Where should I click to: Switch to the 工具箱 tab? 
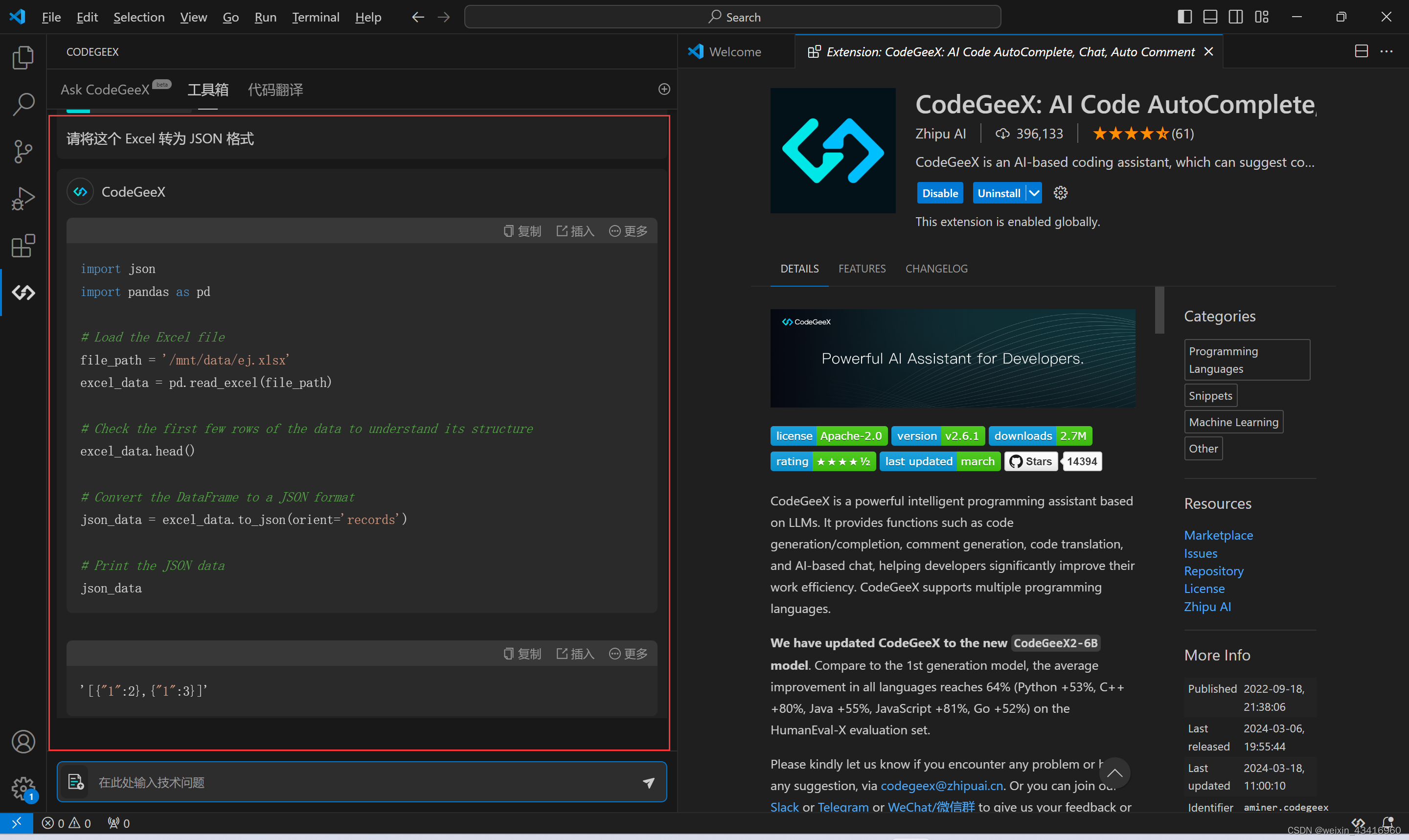[206, 89]
